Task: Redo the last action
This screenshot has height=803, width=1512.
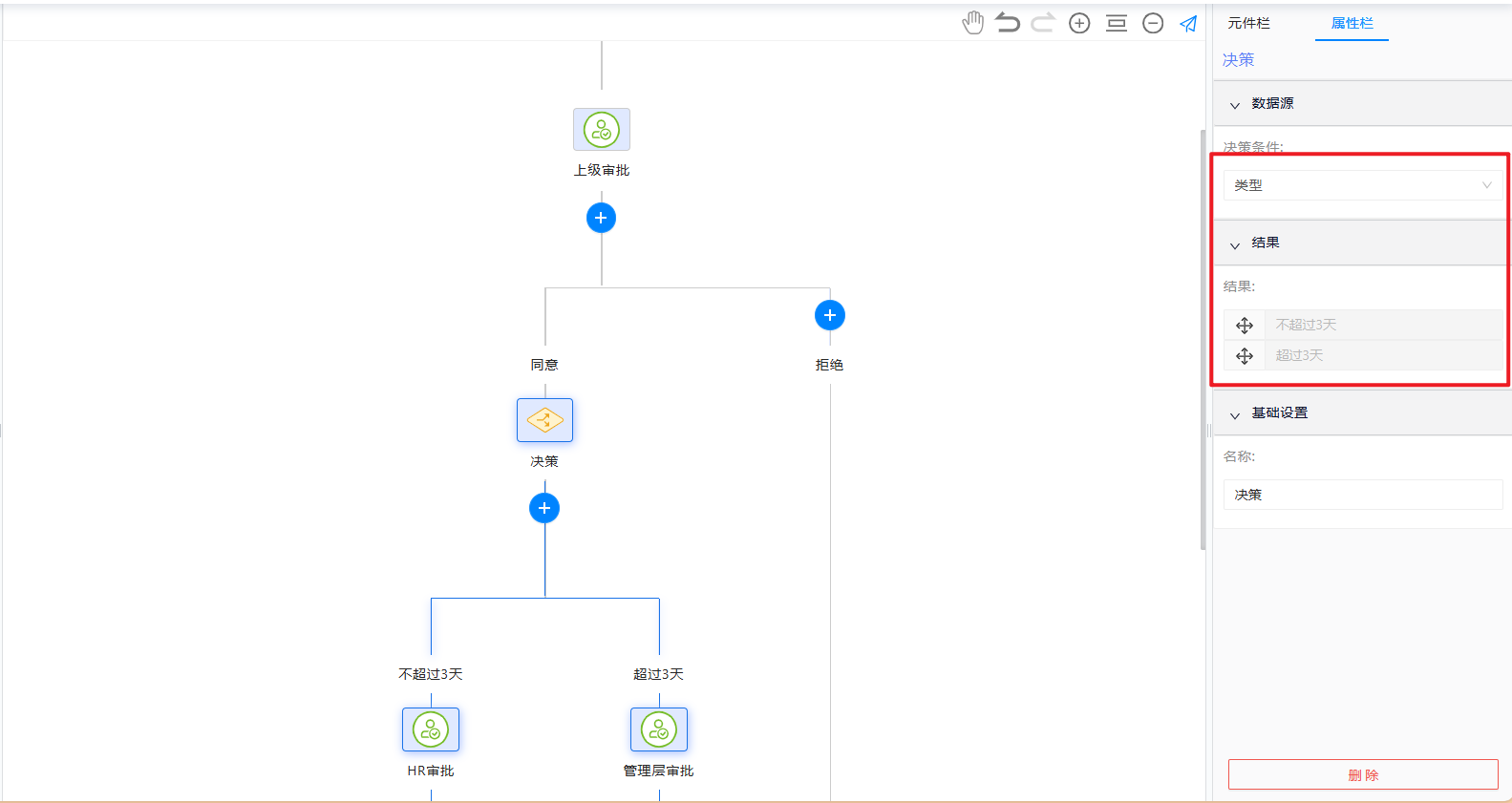Action: pos(1043,23)
